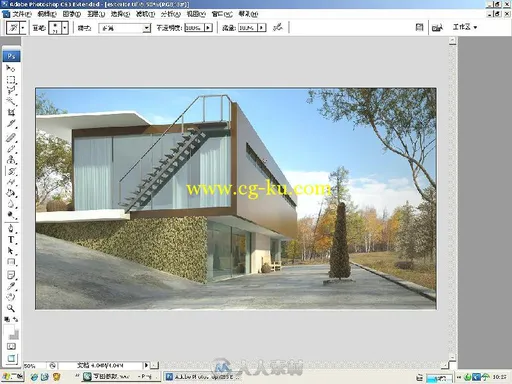512x384 pixels.
Task: Select the Path Selection tool
Action: (x=11, y=251)
